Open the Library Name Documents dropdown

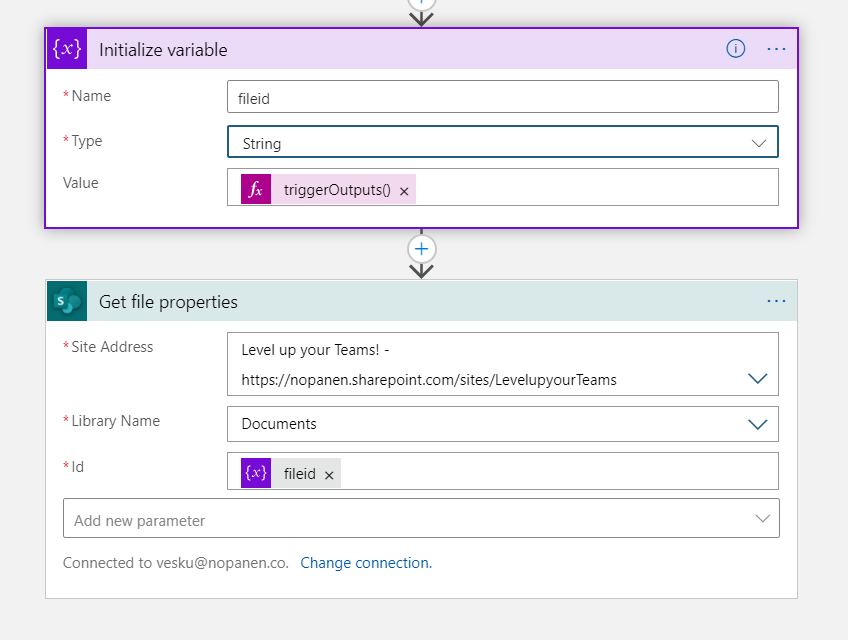tap(757, 424)
